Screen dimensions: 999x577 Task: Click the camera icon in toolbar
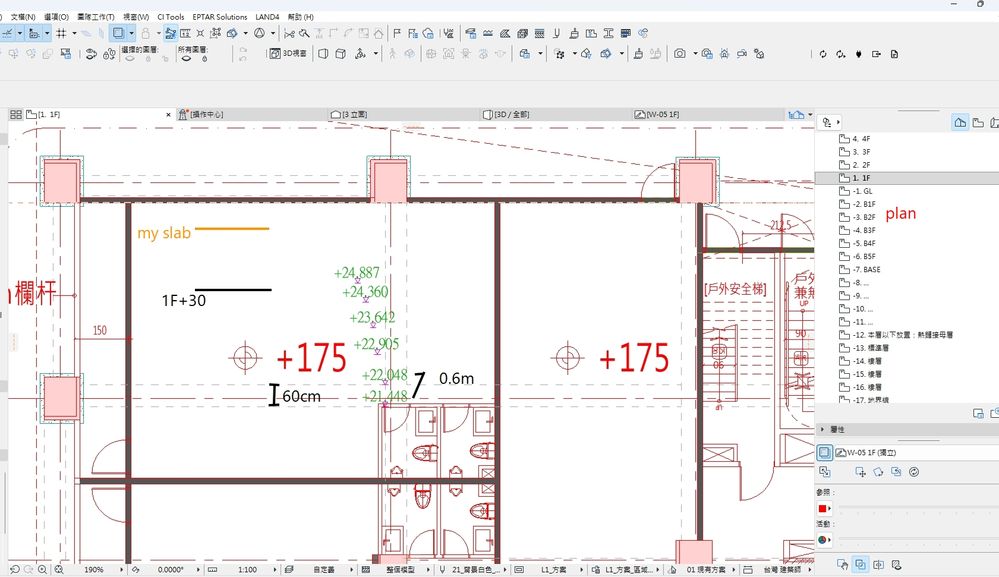(x=680, y=53)
